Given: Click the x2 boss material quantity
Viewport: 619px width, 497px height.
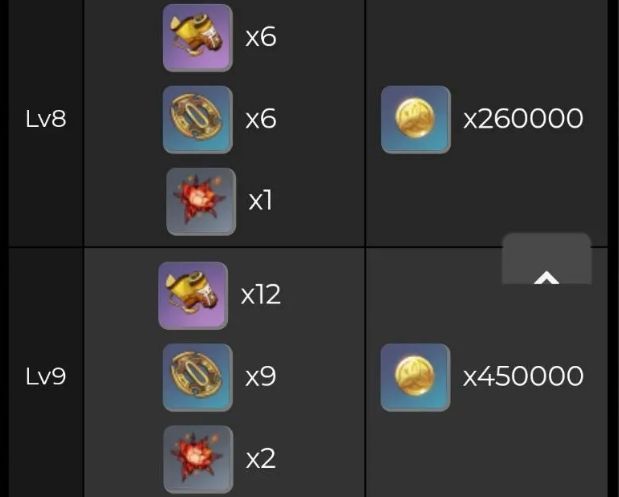Looking at the screenshot, I should tap(261, 459).
